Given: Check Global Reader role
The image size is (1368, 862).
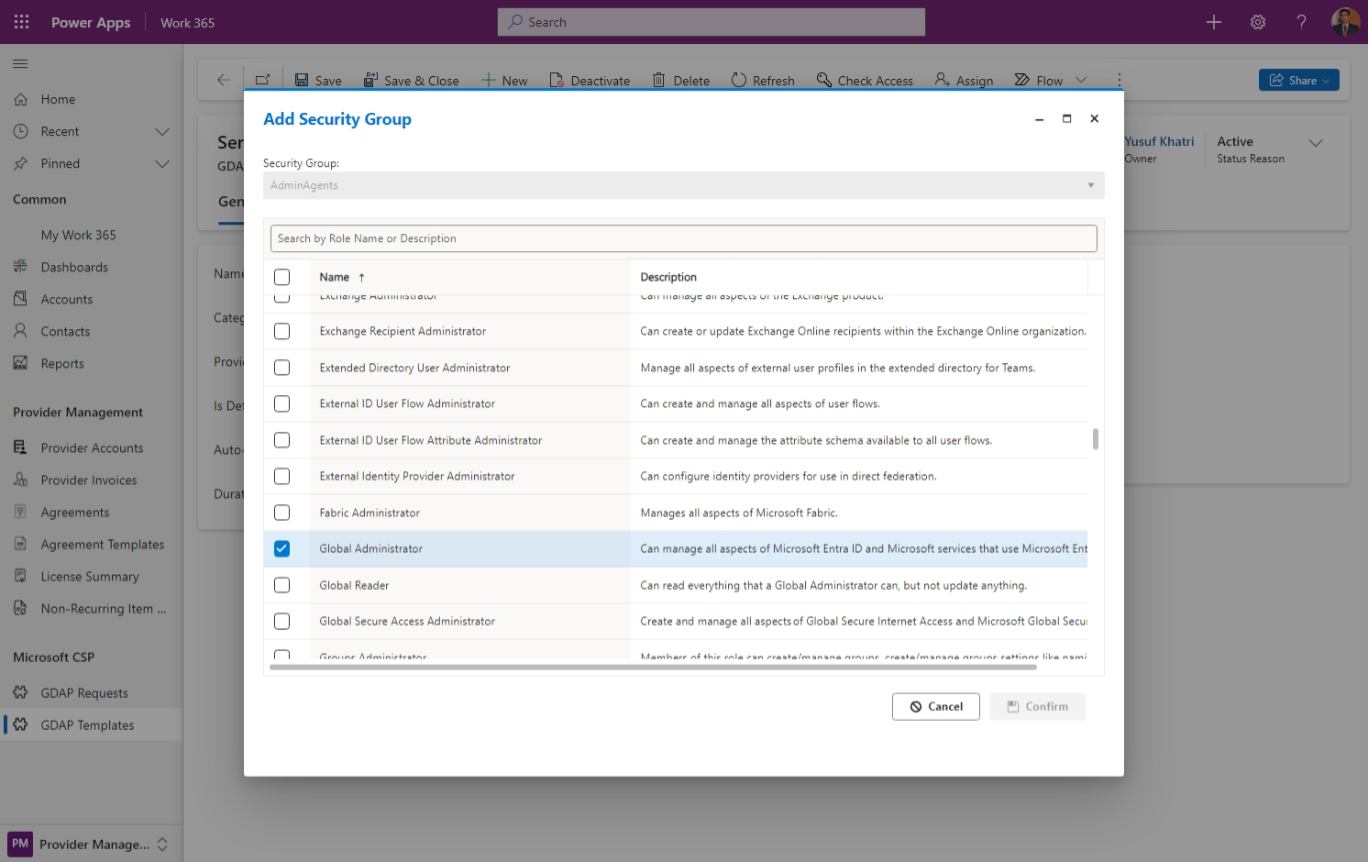Looking at the screenshot, I should point(282,585).
